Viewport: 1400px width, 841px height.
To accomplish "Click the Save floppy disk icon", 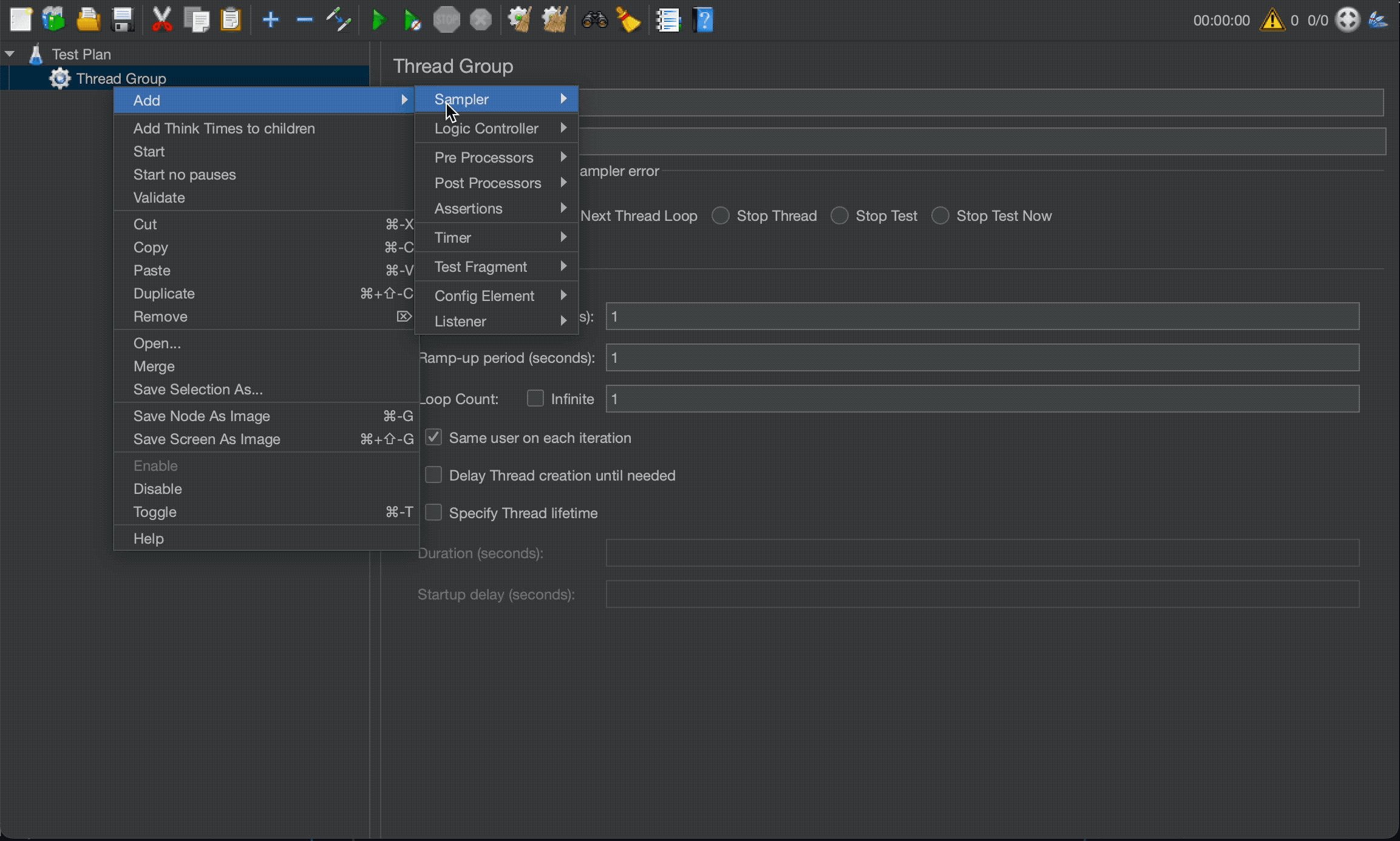I will [x=123, y=20].
